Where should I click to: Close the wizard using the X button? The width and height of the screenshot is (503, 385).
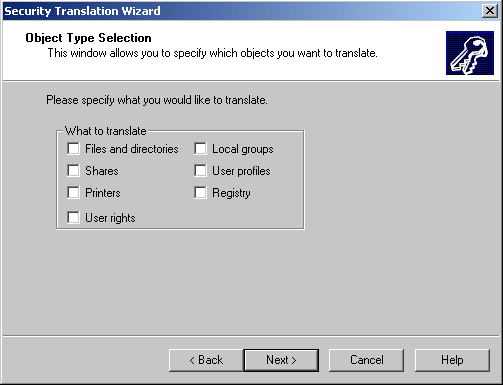490,11
